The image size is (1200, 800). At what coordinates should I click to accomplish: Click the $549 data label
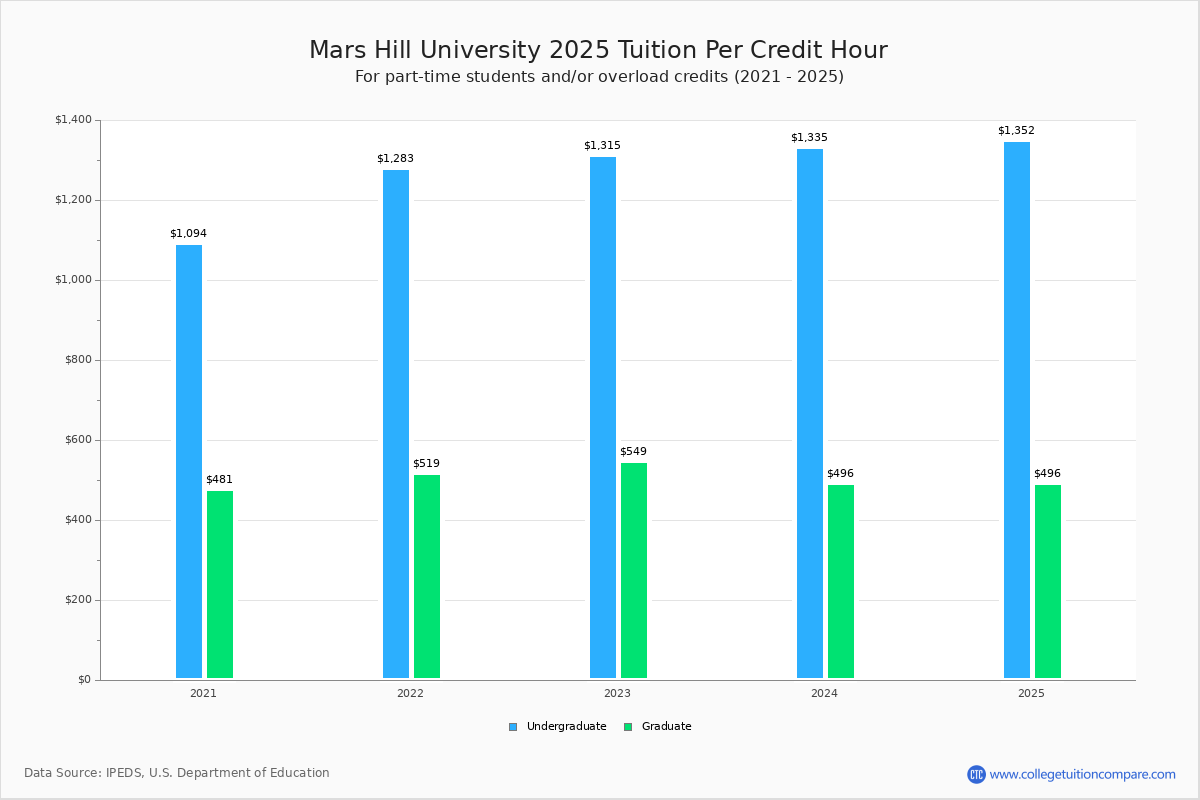pos(633,451)
